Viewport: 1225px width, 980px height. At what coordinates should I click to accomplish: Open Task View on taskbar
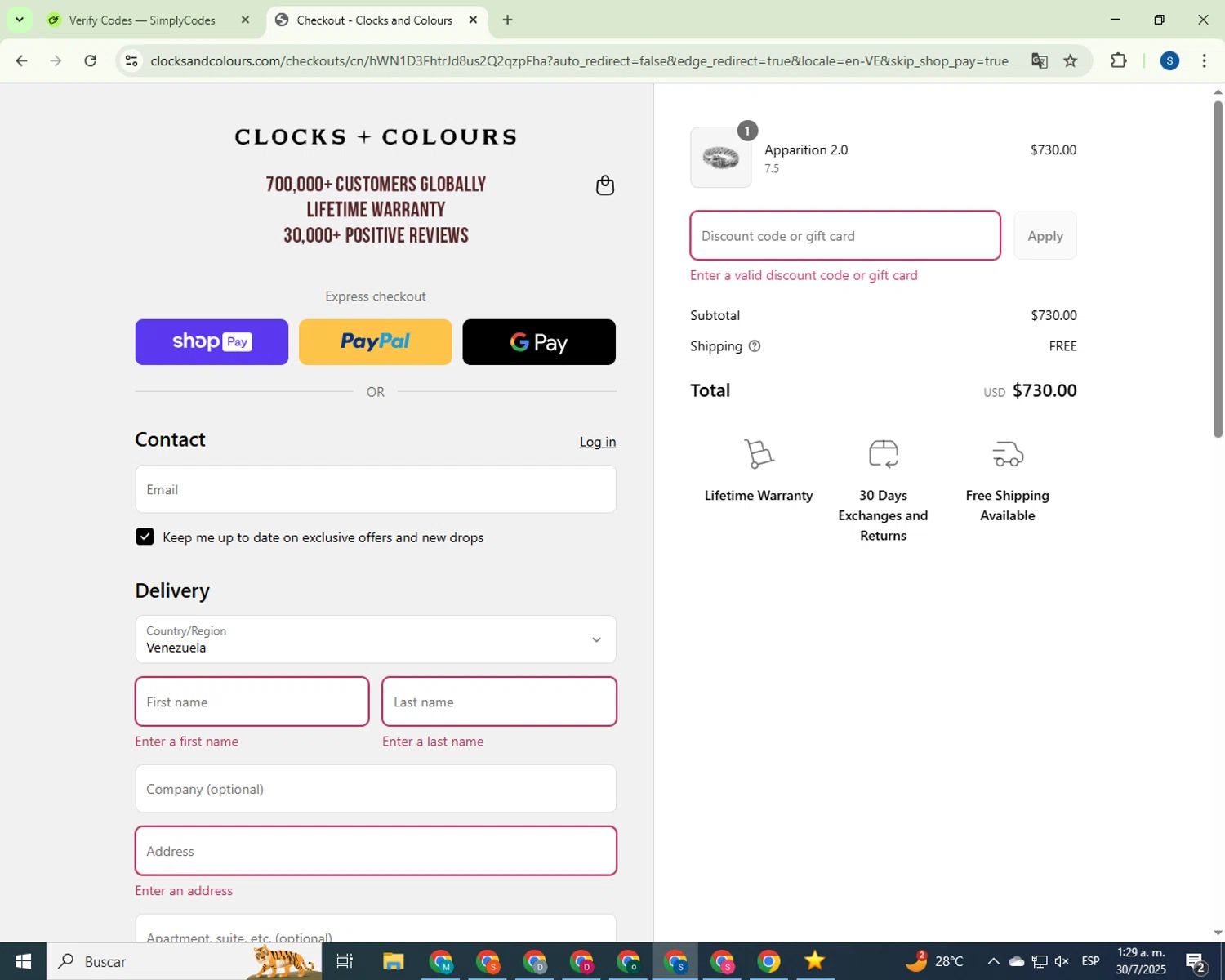coord(345,961)
